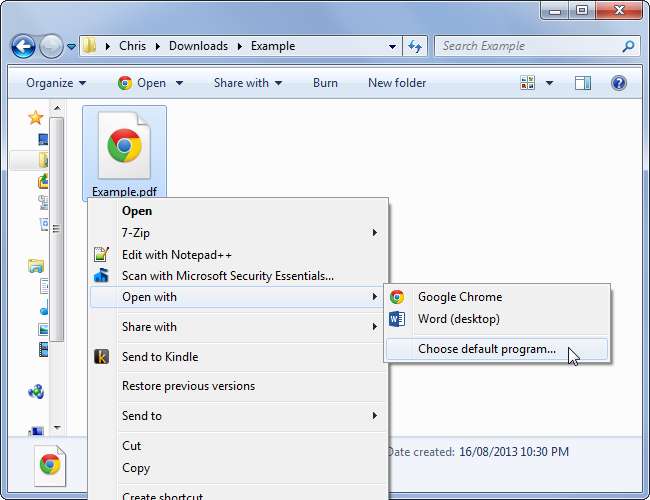The image size is (650, 500).
Task: Click the Help question mark icon
Action: point(618,83)
